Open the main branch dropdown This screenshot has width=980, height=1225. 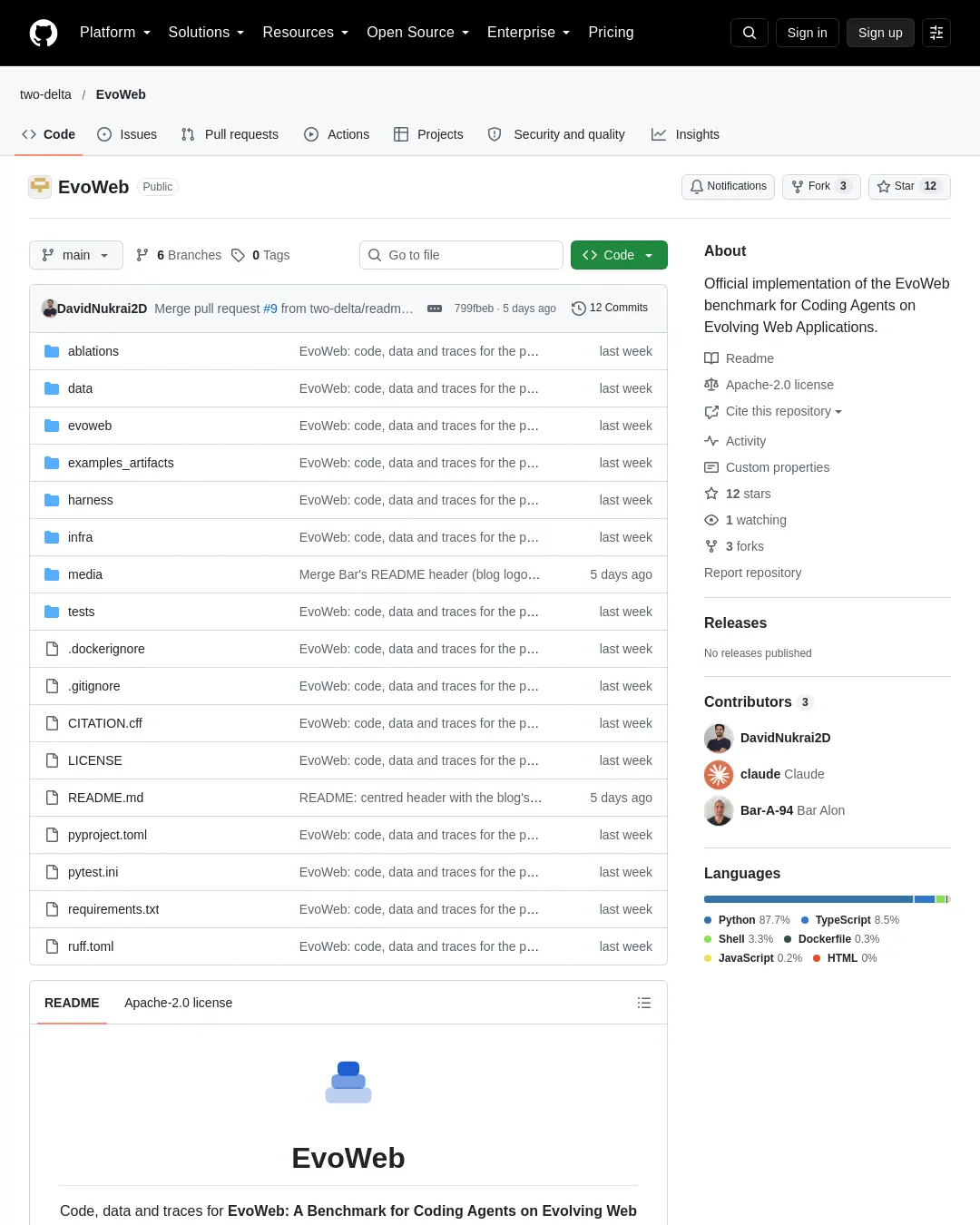coord(75,255)
